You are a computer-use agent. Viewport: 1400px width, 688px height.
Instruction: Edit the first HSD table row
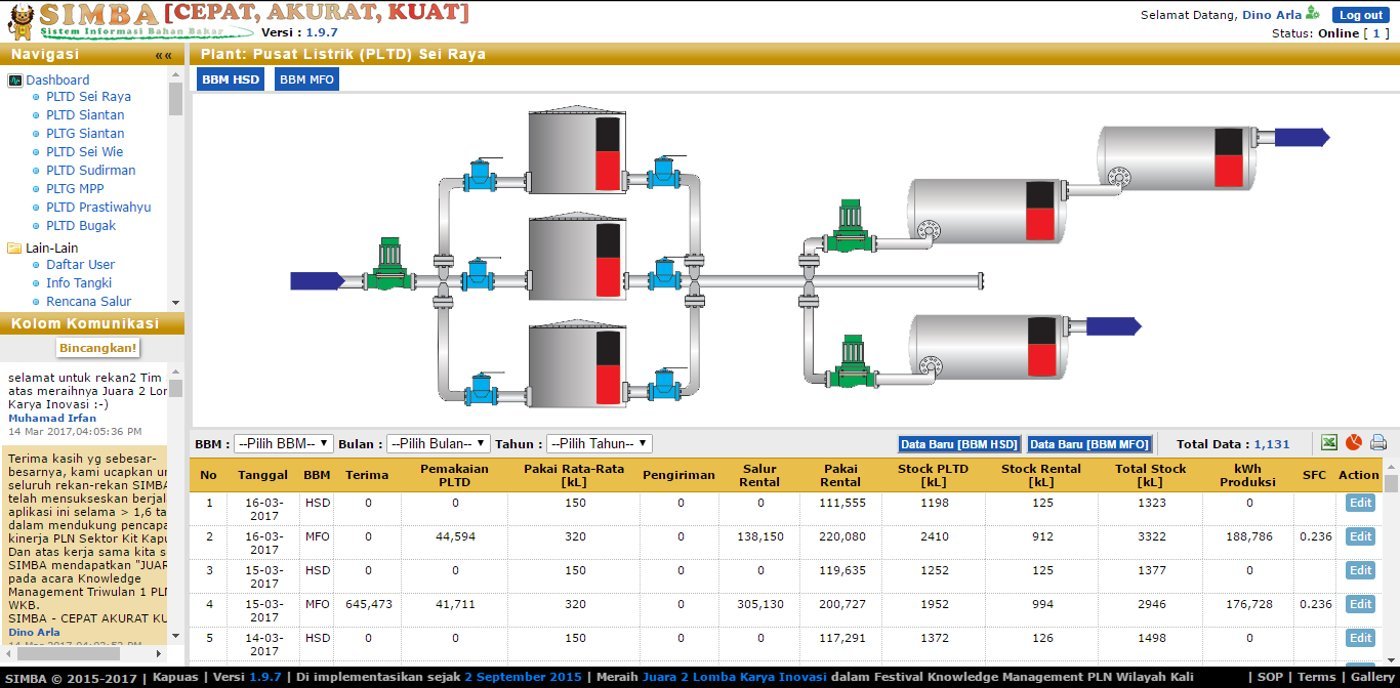[1359, 503]
